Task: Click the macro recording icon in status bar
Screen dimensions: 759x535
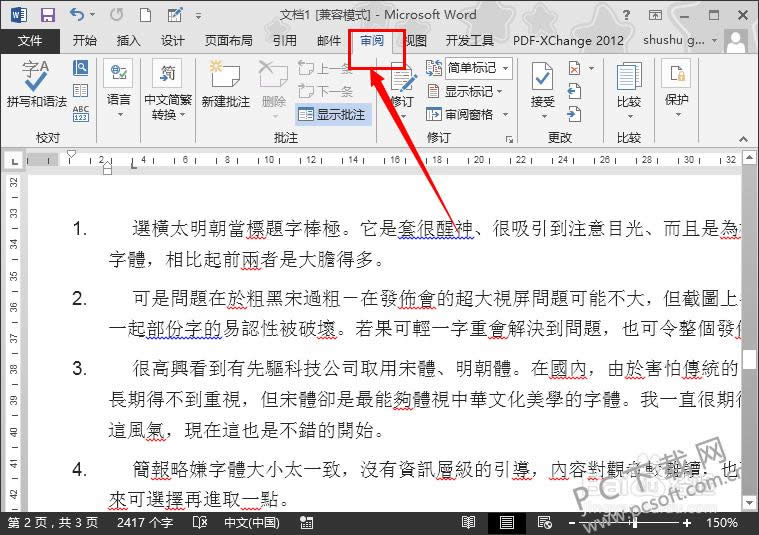Action: click(x=306, y=523)
